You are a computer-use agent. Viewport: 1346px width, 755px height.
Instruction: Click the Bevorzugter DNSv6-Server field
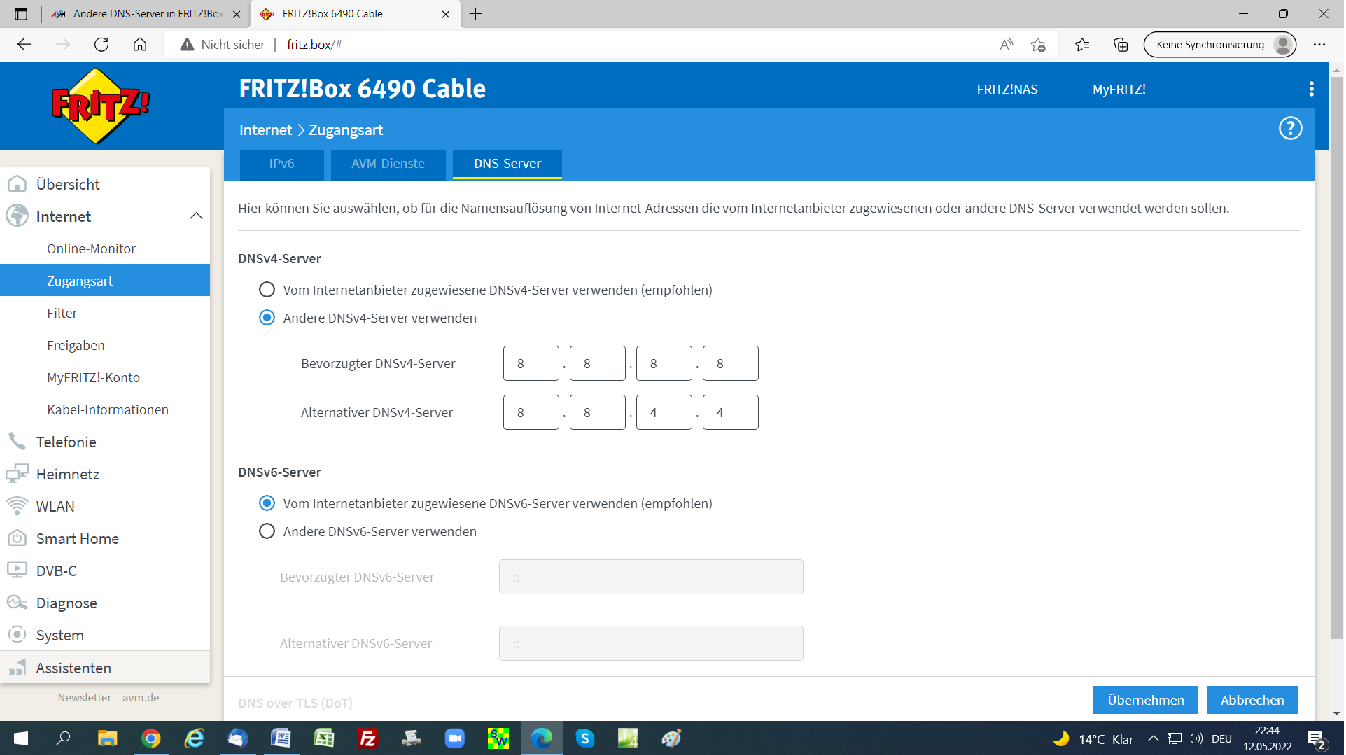[x=651, y=577]
